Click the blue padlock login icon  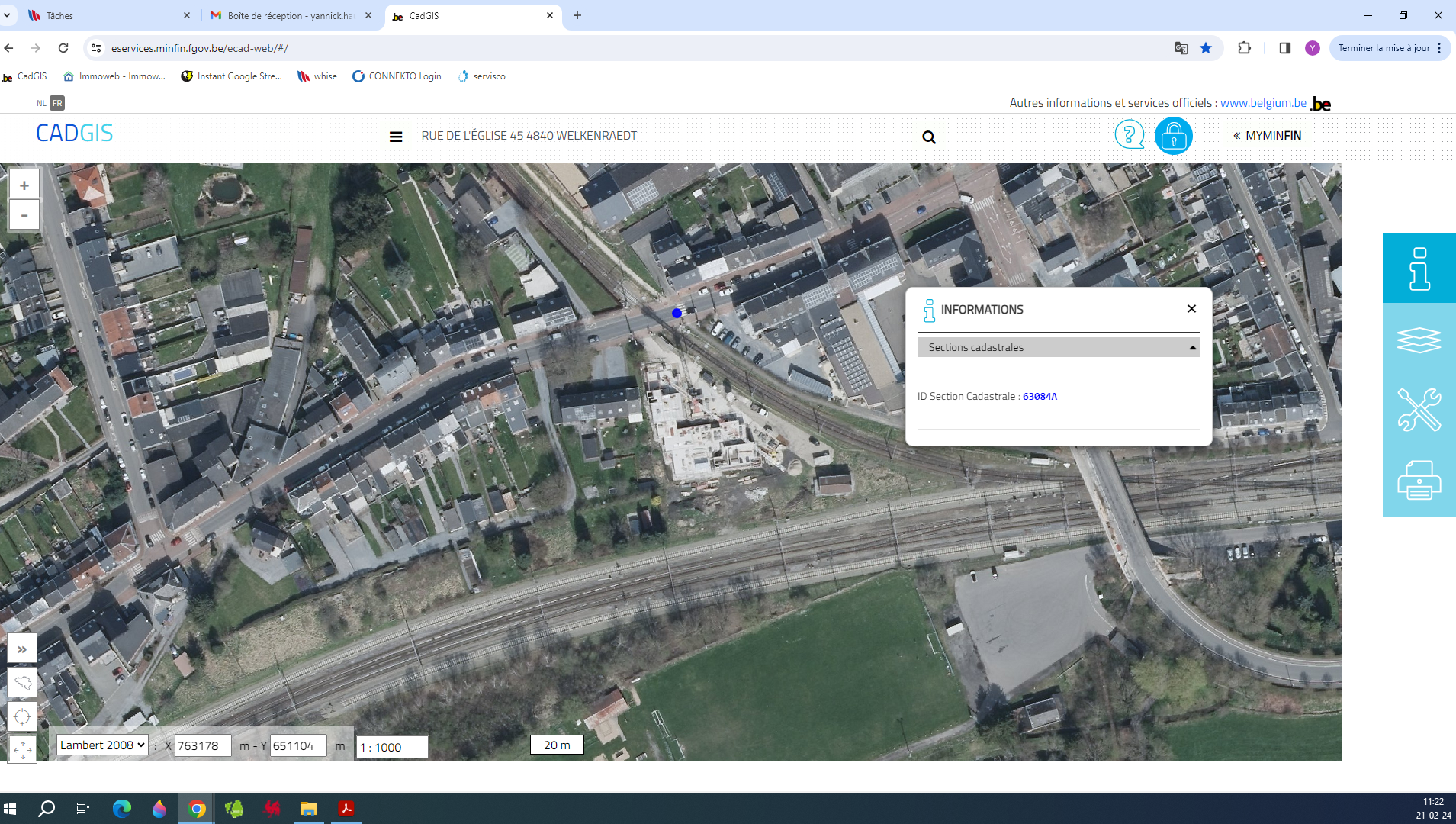pos(1173,137)
